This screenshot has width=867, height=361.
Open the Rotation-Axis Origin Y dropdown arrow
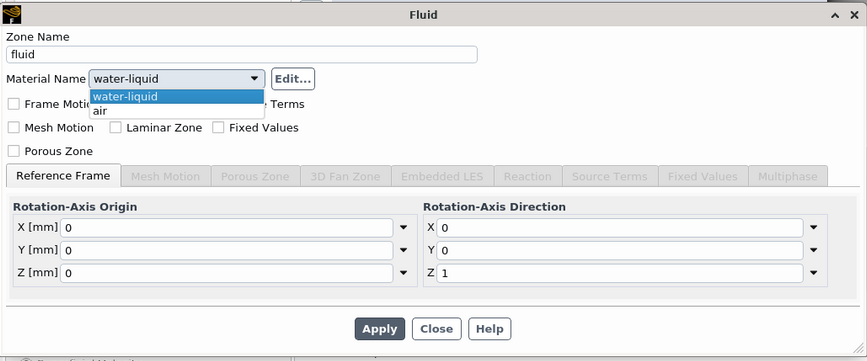(404, 250)
